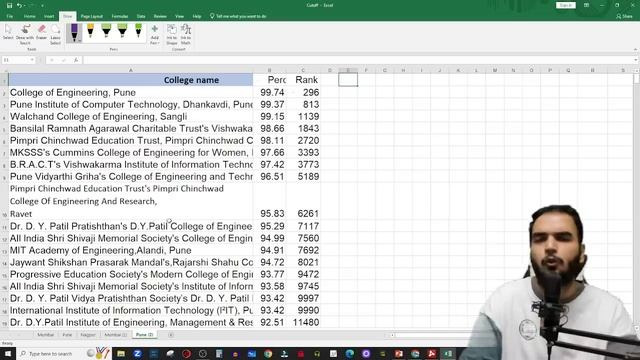The image size is (640, 360).
Task: Open the File menu
Action: (10, 16)
